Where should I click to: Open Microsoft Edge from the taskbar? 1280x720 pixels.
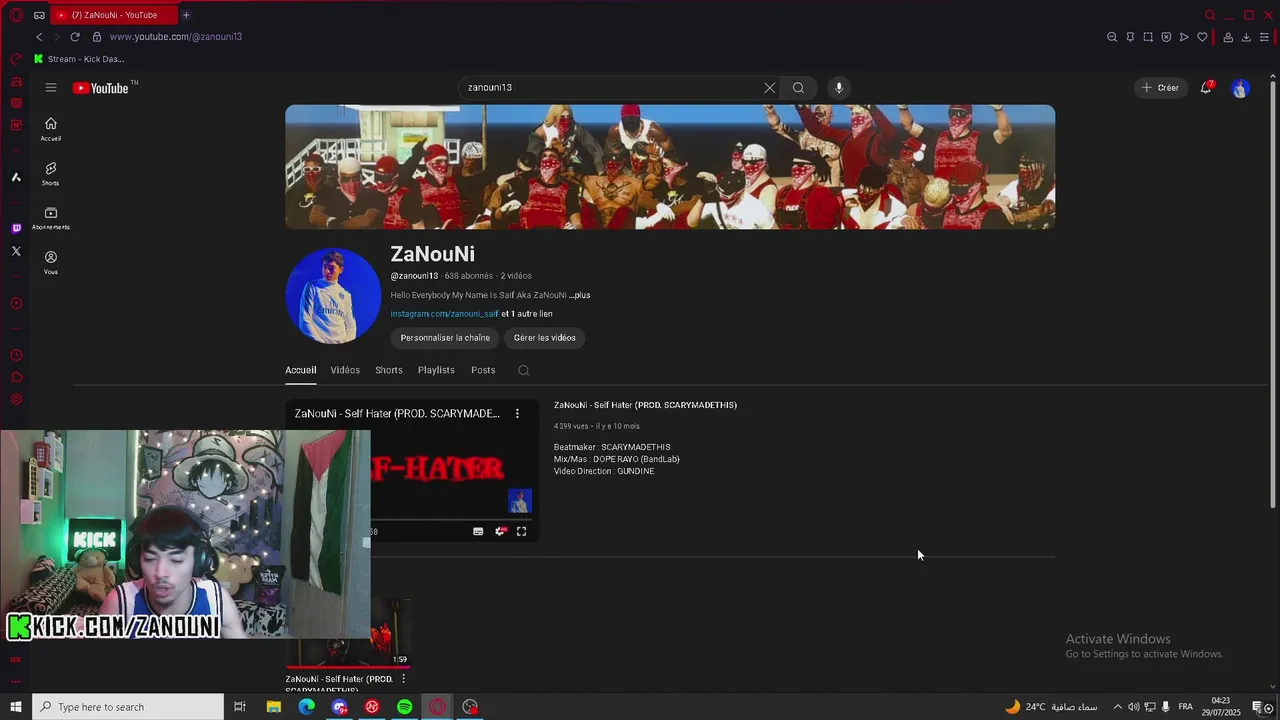[307, 707]
